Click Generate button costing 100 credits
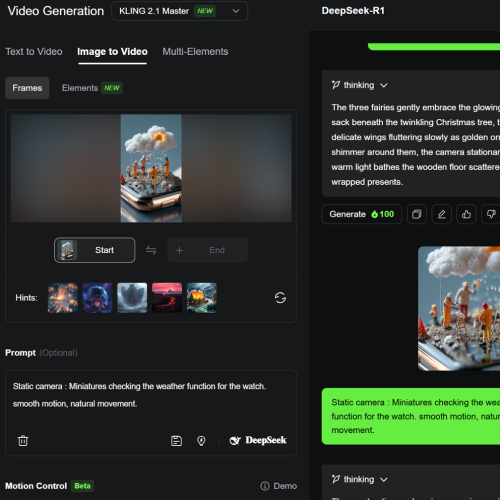This screenshot has height=500, width=500. click(362, 214)
